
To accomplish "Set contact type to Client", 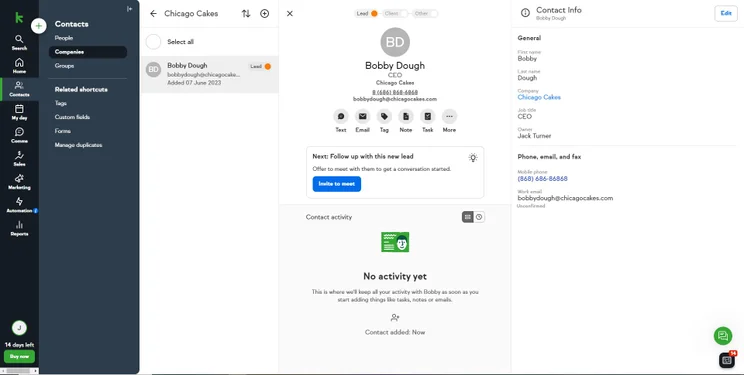I will (x=395, y=13).
